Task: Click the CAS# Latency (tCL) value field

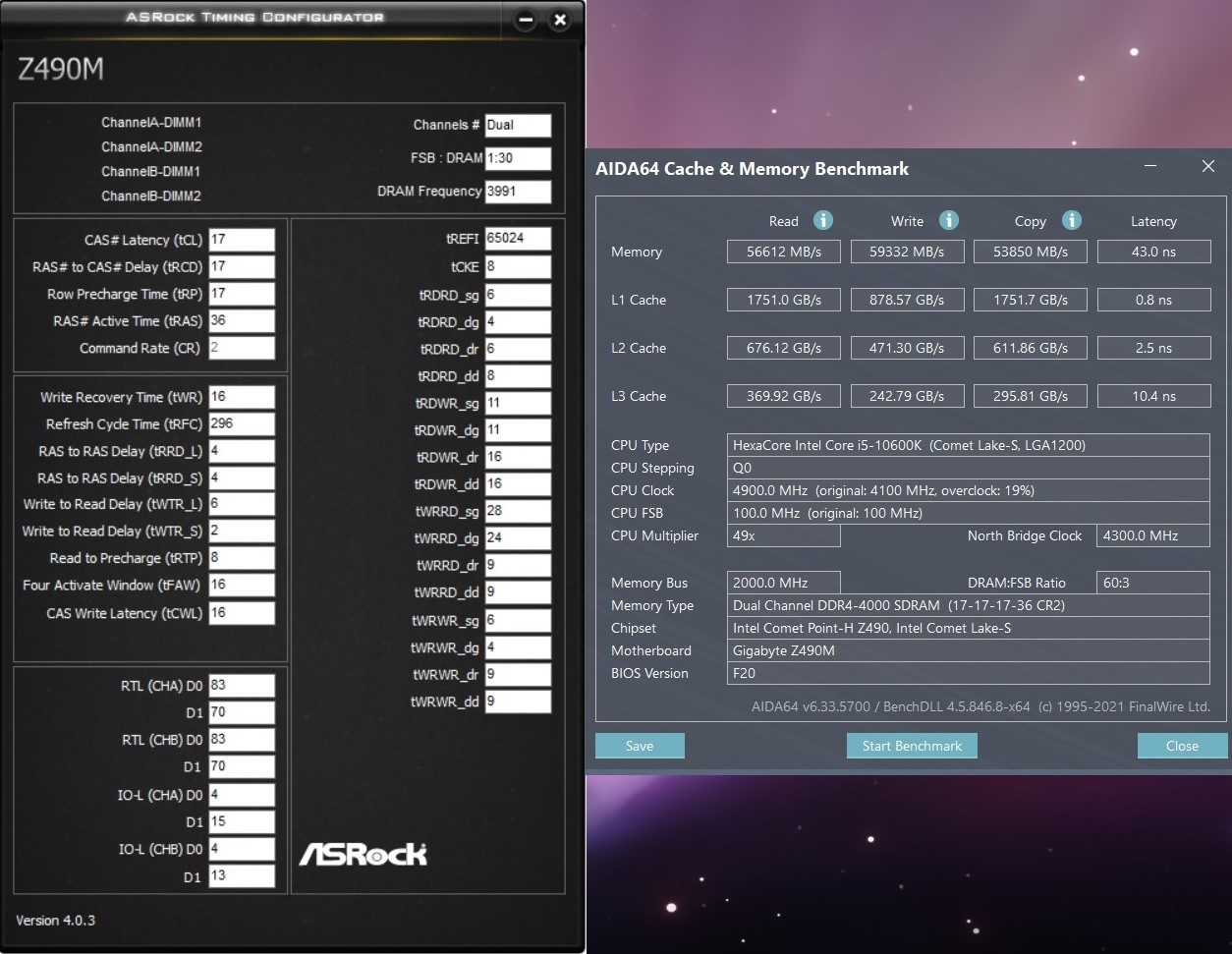Action: [242, 239]
